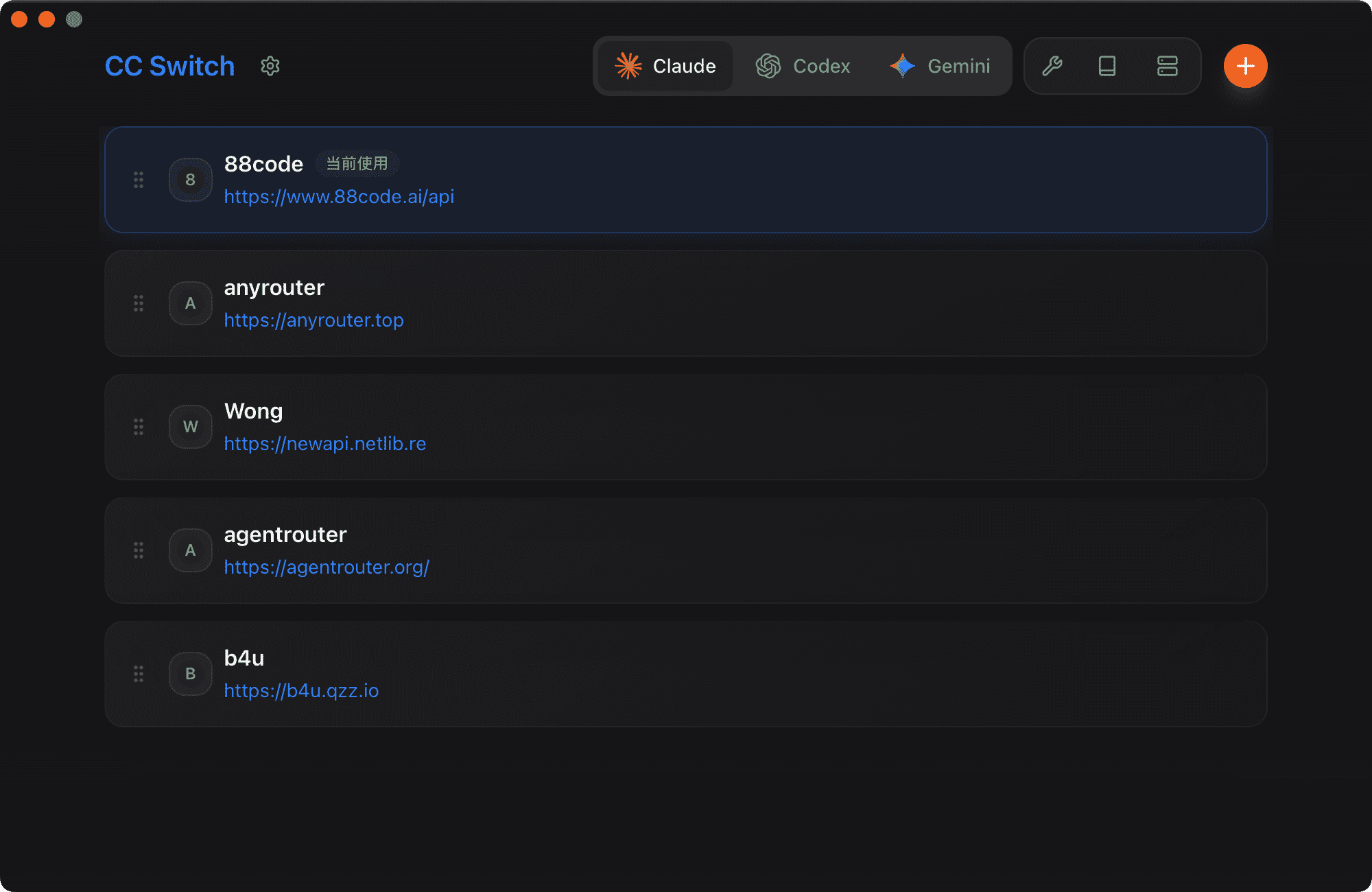
Task: Open the https://www.88code.ai/api link
Action: tap(339, 197)
